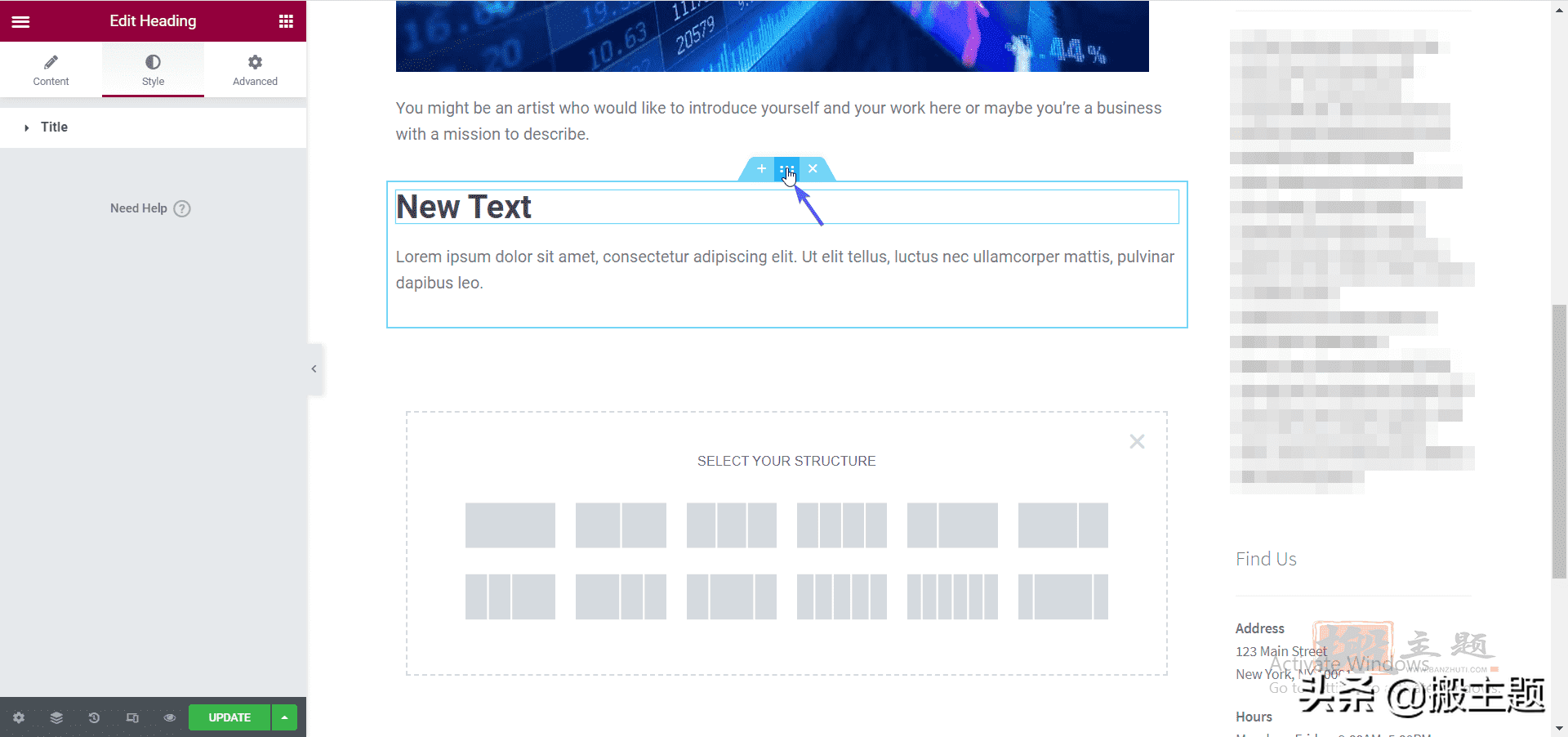Click the Hours label in sidebar
The width and height of the screenshot is (1568, 737).
tap(1254, 717)
